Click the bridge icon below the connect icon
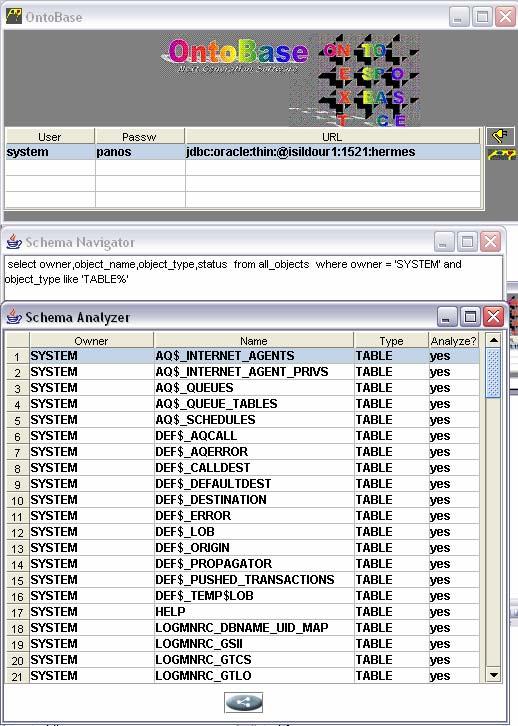518x726 pixels. (502, 155)
